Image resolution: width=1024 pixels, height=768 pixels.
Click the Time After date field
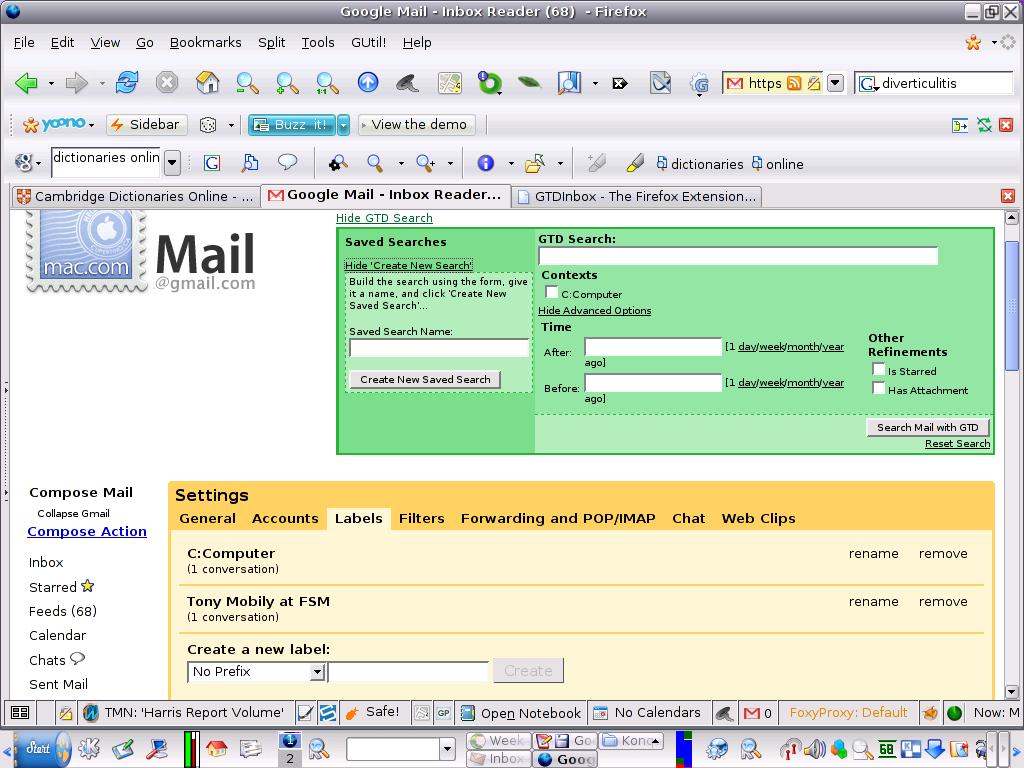(653, 347)
